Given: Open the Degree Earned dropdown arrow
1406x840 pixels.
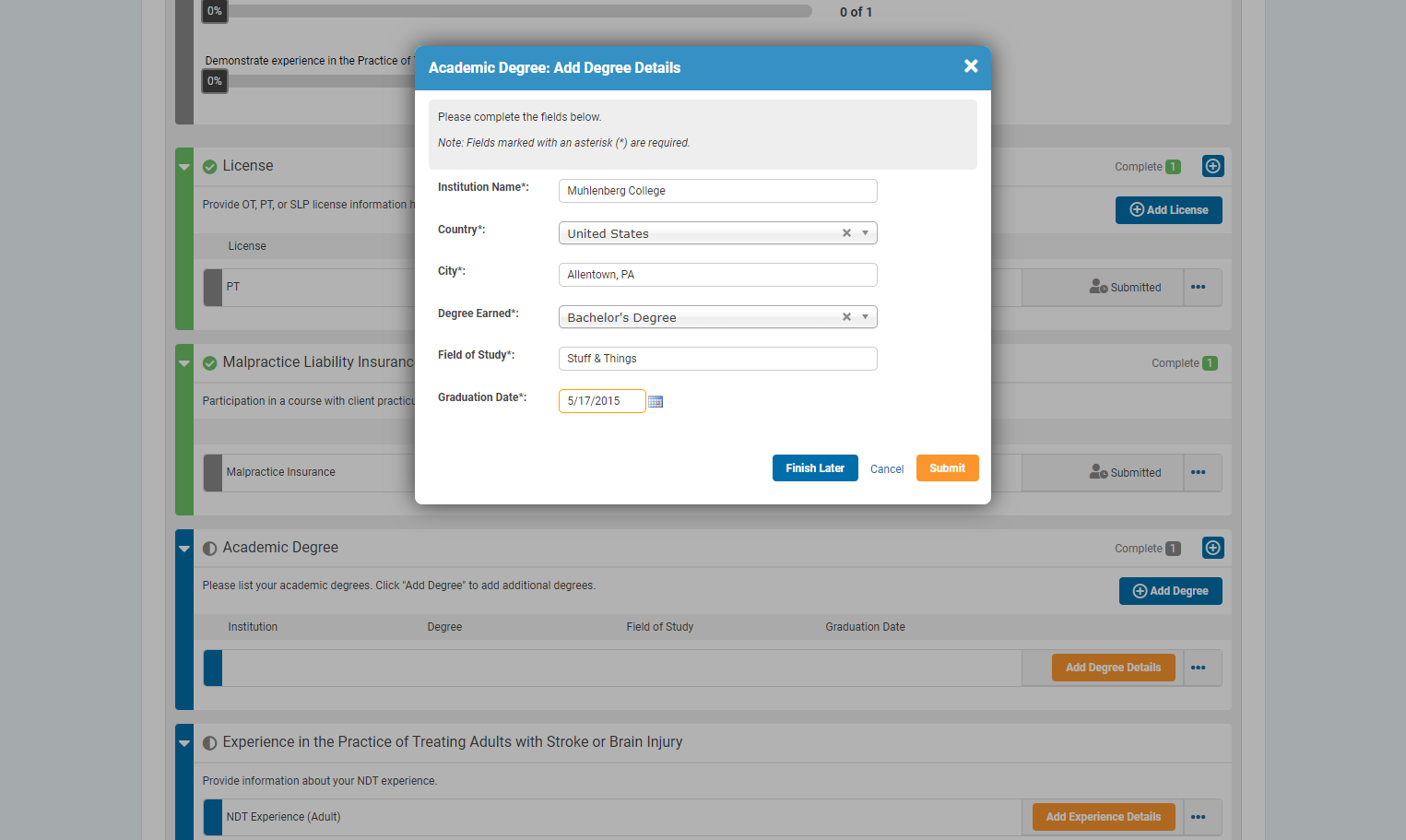Looking at the screenshot, I should pos(865,317).
